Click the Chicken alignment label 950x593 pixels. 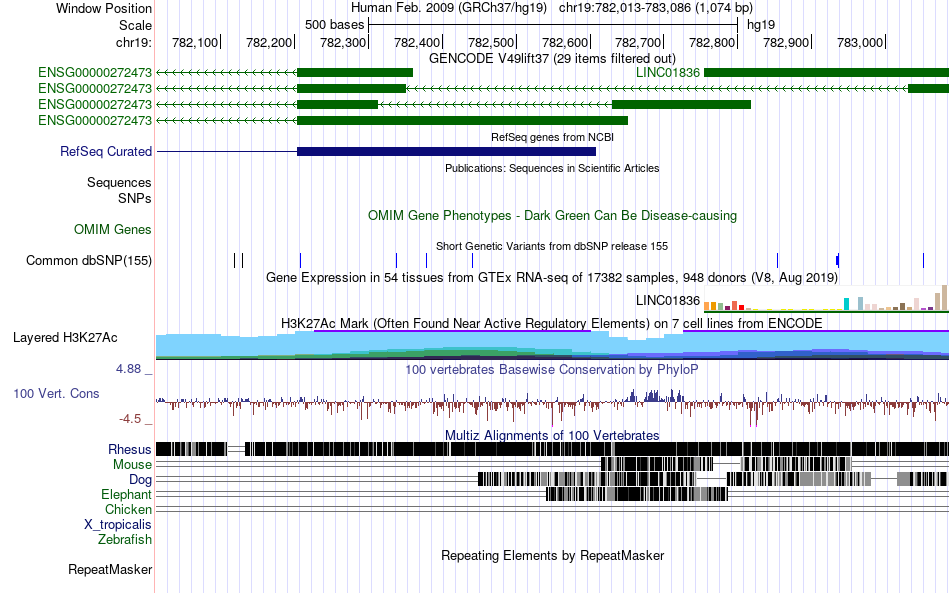tap(128, 509)
